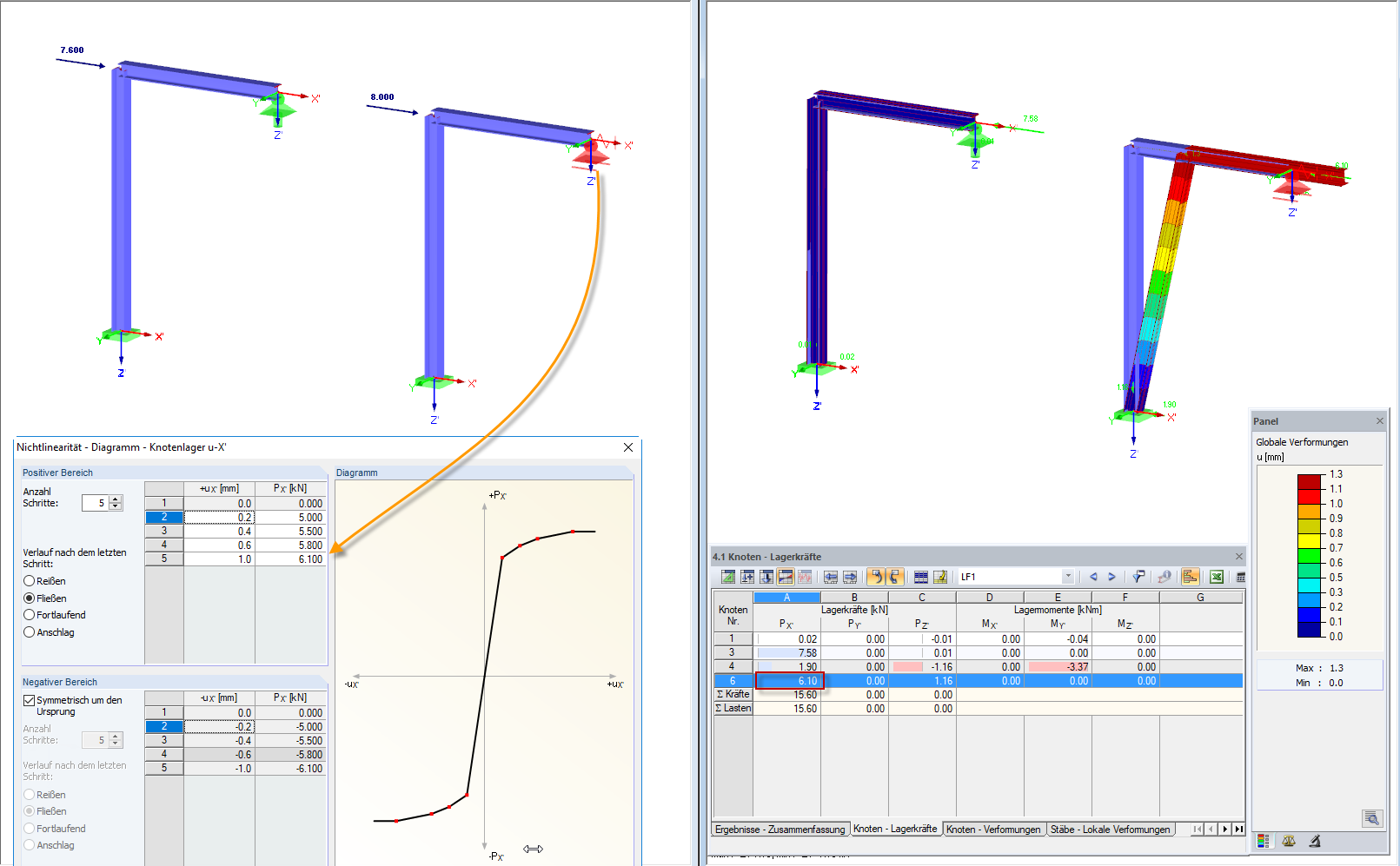This screenshot has width=1400, height=866.
Task: Select next load case with right blue arrow
Action: (1111, 577)
